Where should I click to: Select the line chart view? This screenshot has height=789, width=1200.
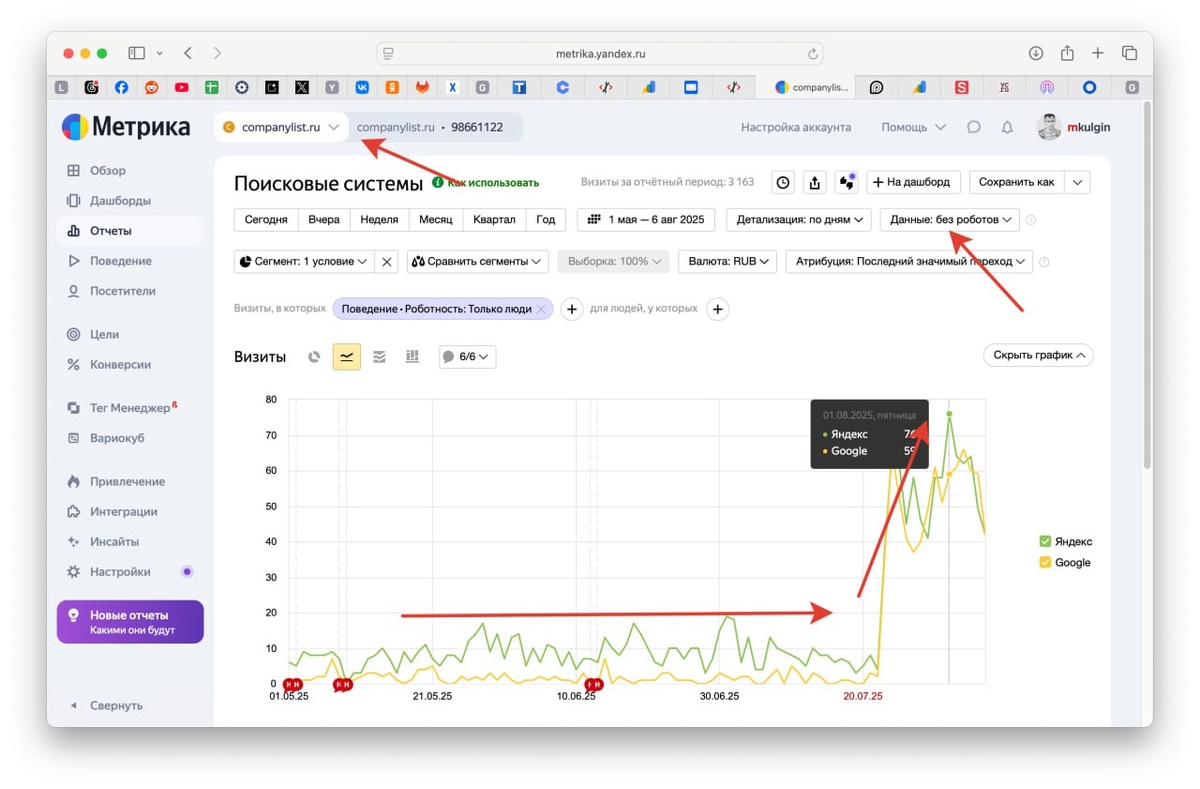(x=347, y=356)
